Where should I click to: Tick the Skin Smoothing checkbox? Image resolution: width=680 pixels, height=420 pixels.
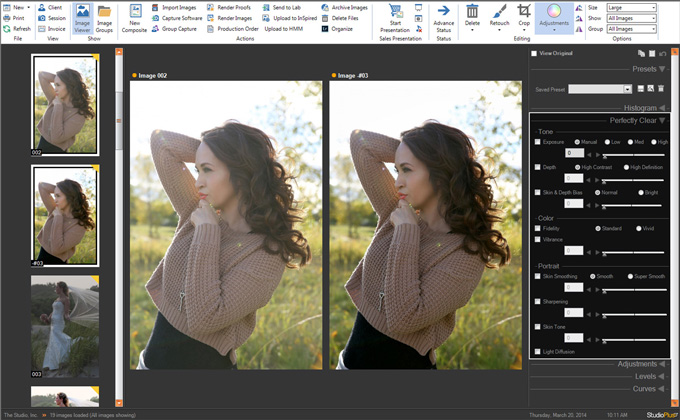tap(537, 275)
